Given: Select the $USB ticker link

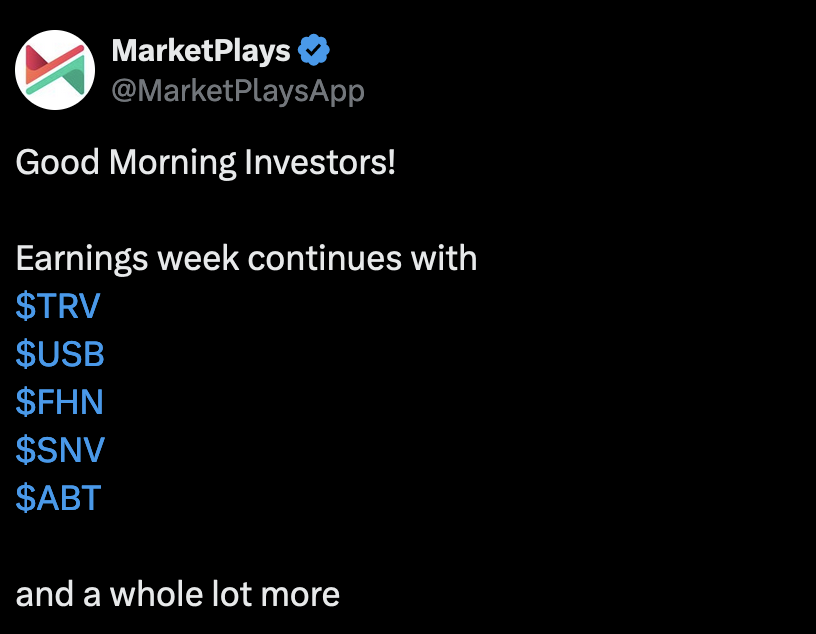Looking at the screenshot, I should (60, 355).
